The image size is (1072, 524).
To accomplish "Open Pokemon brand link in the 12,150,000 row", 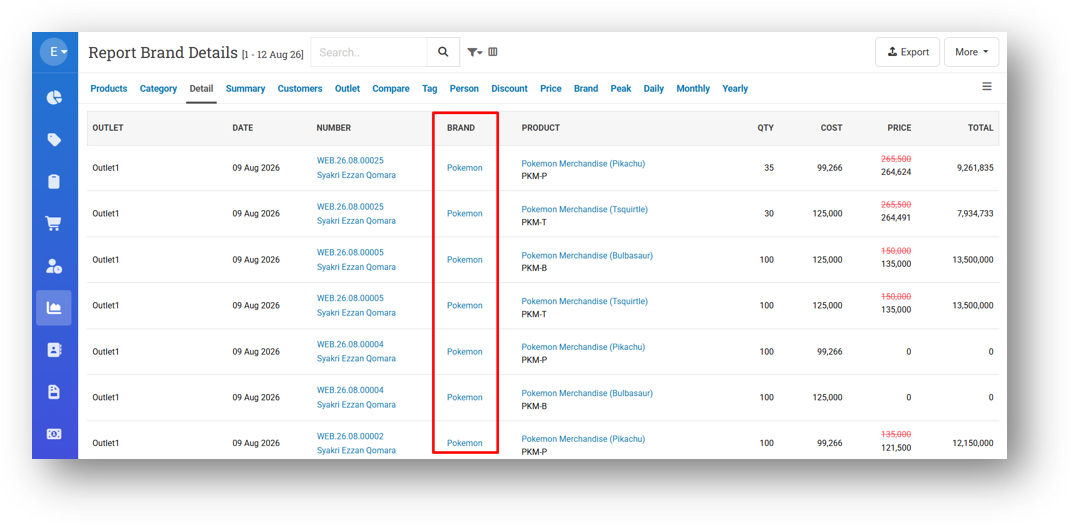I will [x=465, y=443].
